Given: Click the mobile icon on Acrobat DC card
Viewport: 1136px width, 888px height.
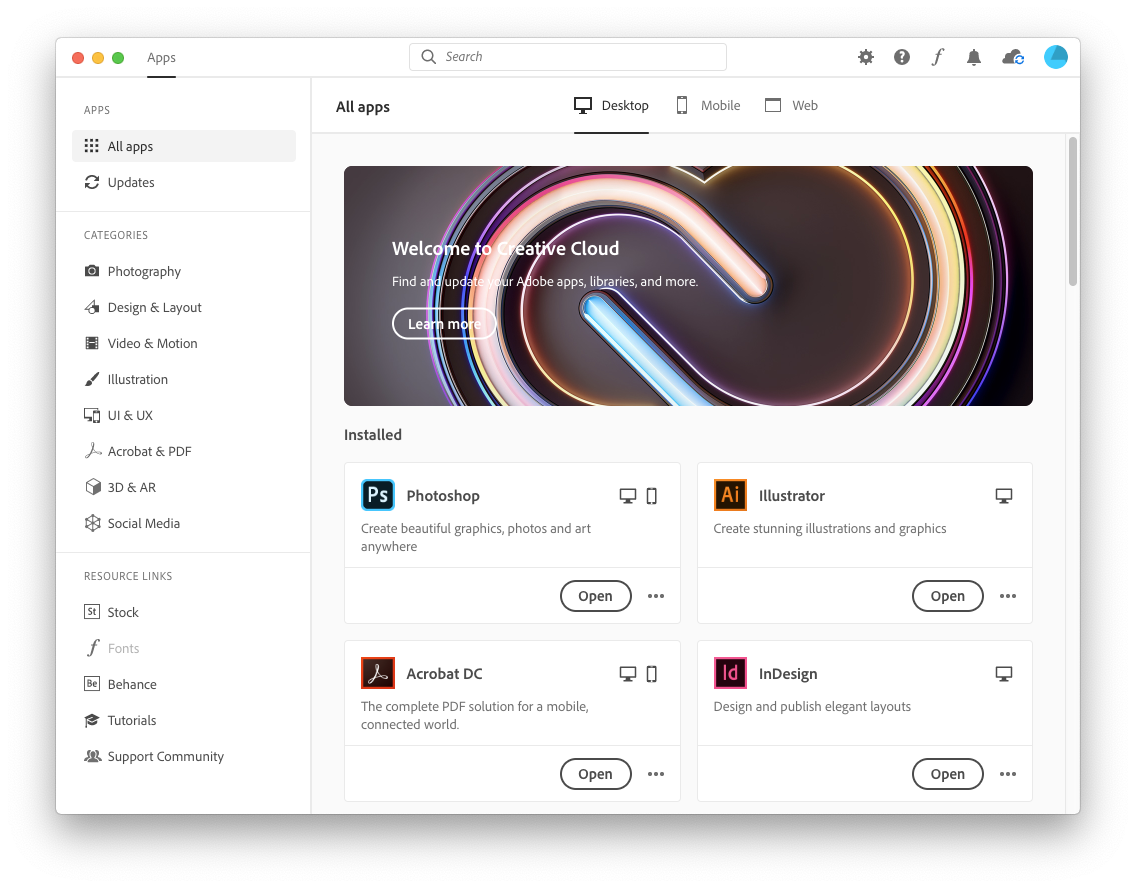Looking at the screenshot, I should (x=652, y=674).
